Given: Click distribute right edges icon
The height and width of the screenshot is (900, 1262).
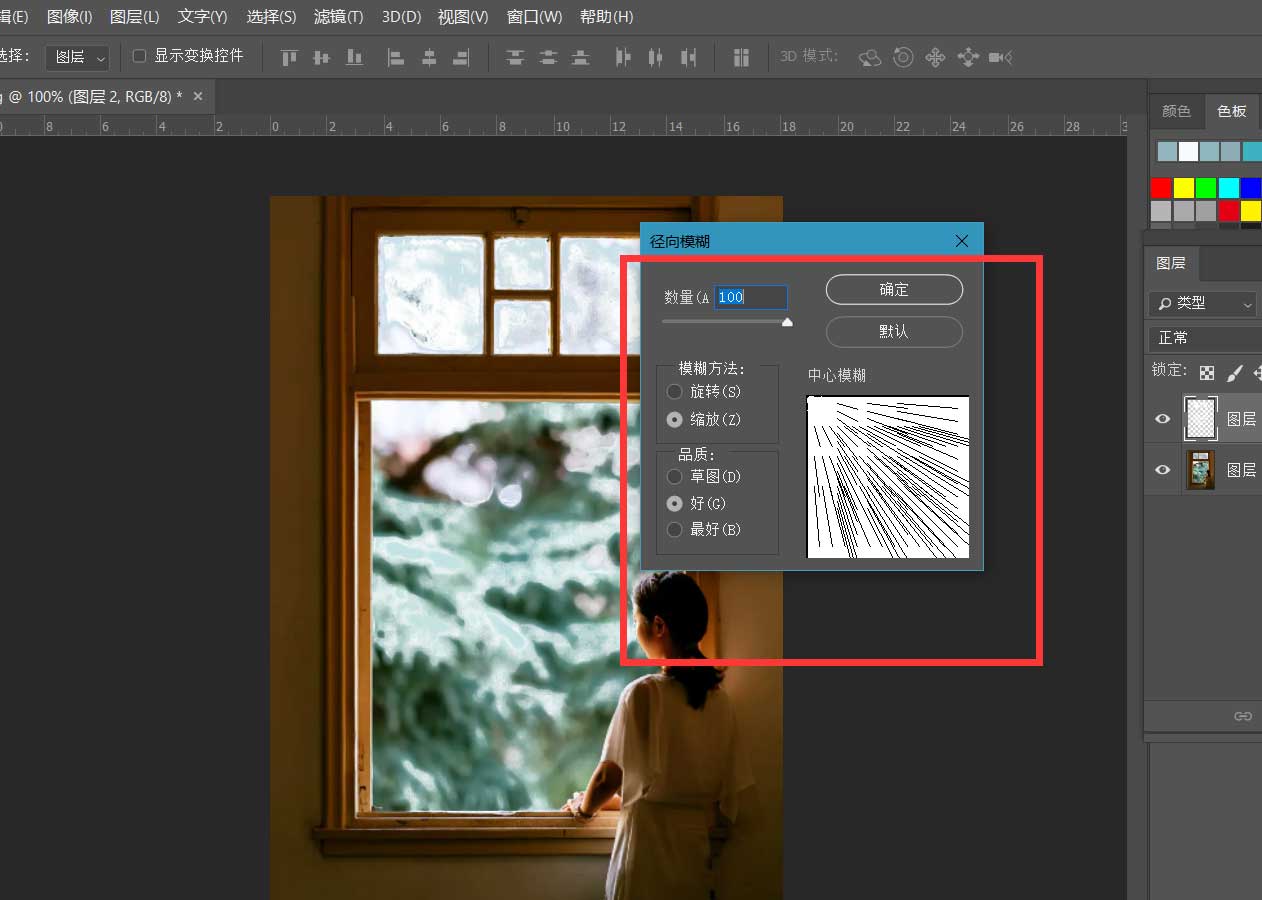Looking at the screenshot, I should pos(688,57).
